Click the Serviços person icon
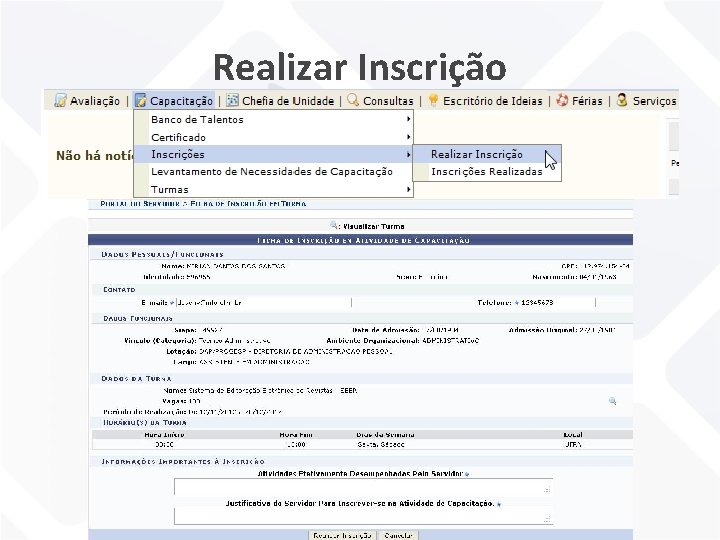Image resolution: width=720 pixels, height=540 pixels. pos(622,100)
